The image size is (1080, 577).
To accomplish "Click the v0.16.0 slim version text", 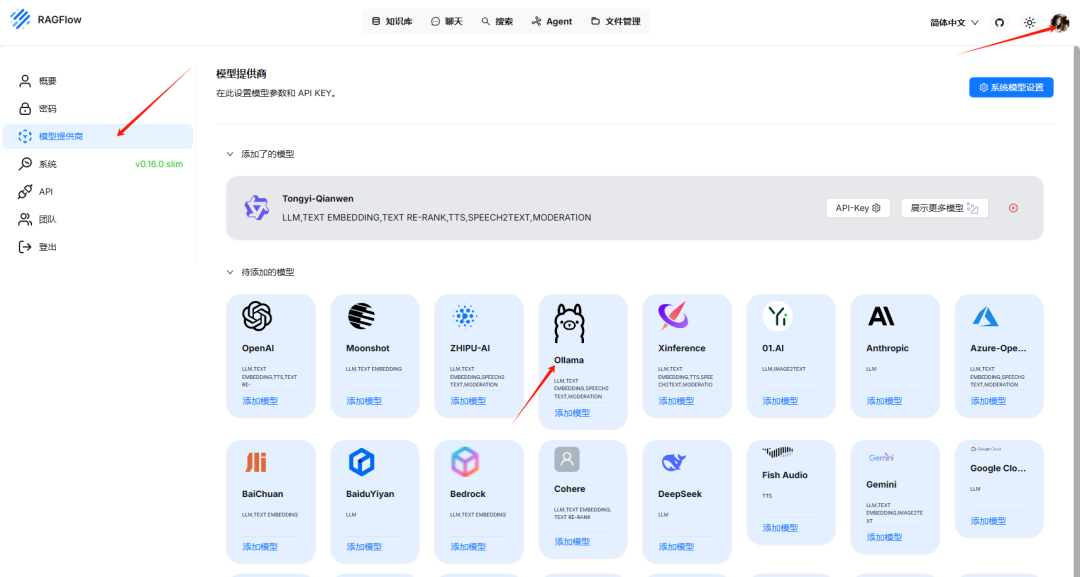I will point(159,164).
